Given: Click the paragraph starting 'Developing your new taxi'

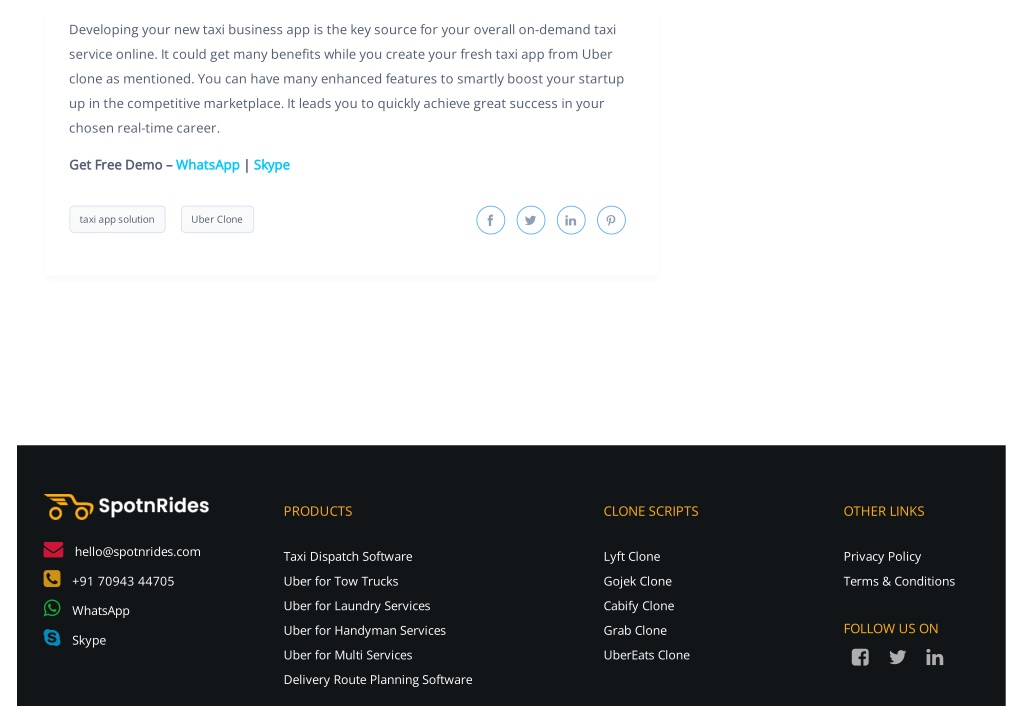Looking at the screenshot, I should [x=346, y=78].
